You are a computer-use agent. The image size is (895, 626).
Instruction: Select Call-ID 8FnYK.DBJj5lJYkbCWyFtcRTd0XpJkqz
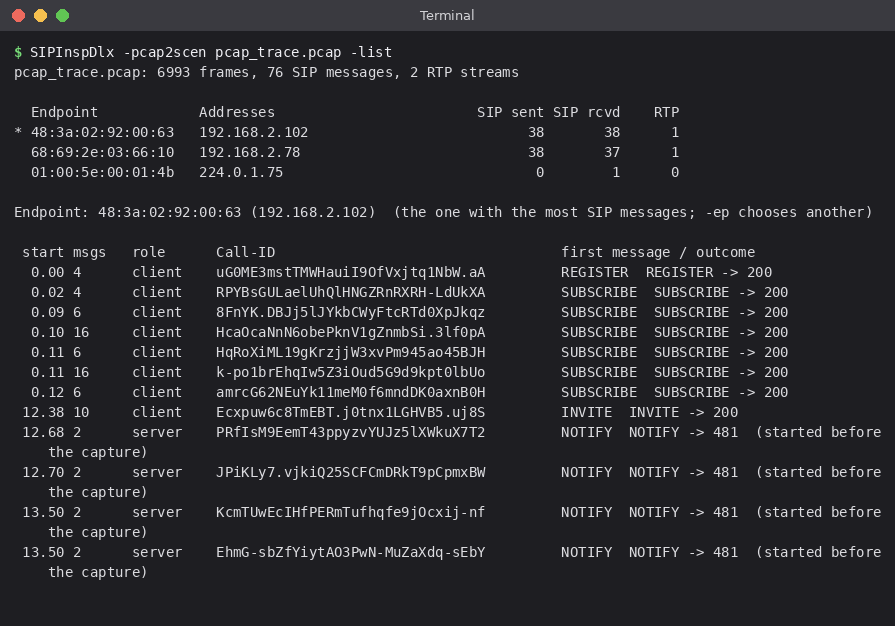tap(350, 312)
